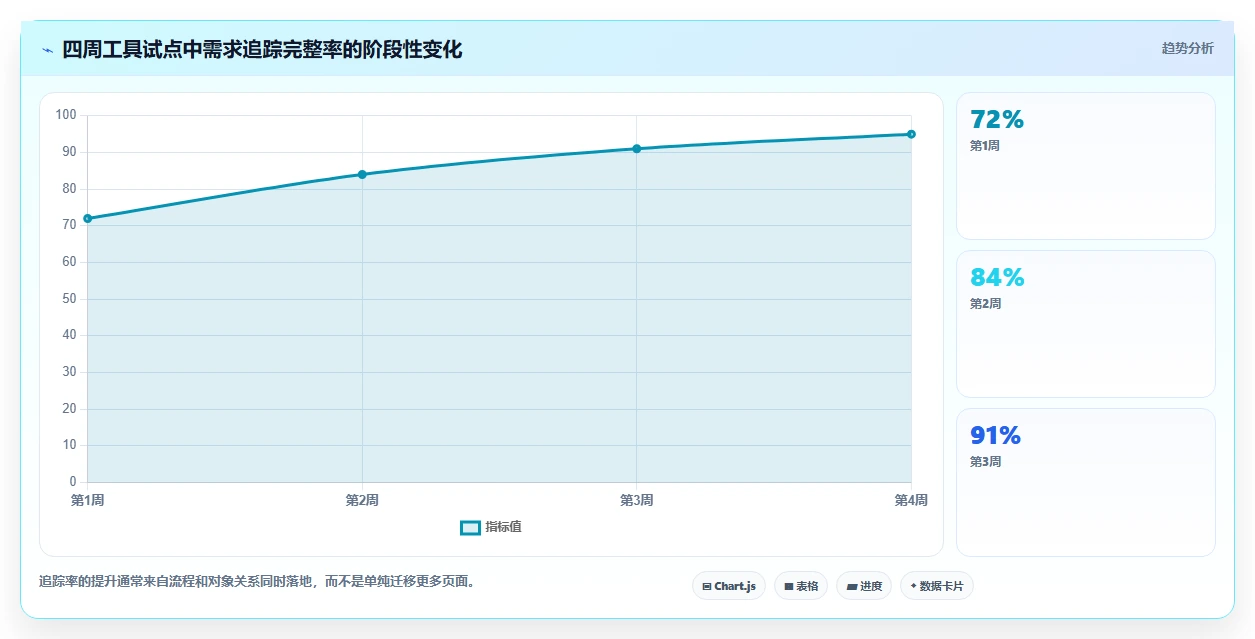Click the 第2周 data point on the line
1255x639 pixels.
(x=362, y=174)
